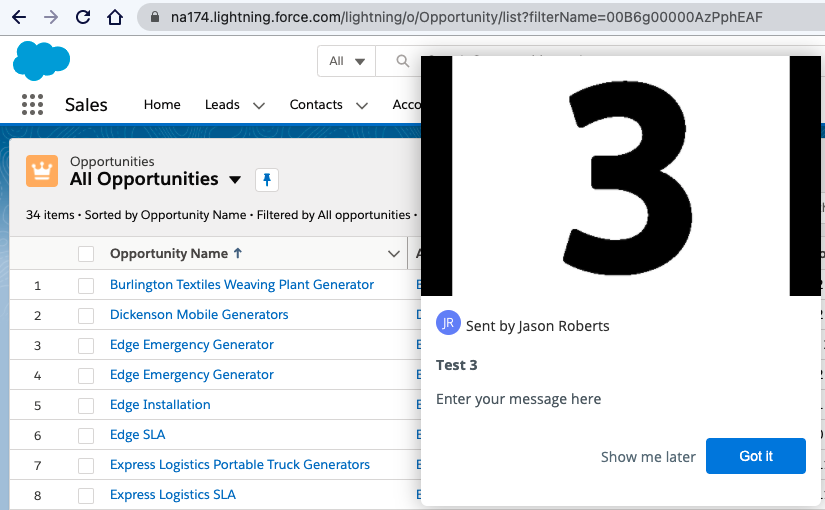Reload the page with the refresh icon
Viewport: 825px width, 510px height.
(x=83, y=17)
